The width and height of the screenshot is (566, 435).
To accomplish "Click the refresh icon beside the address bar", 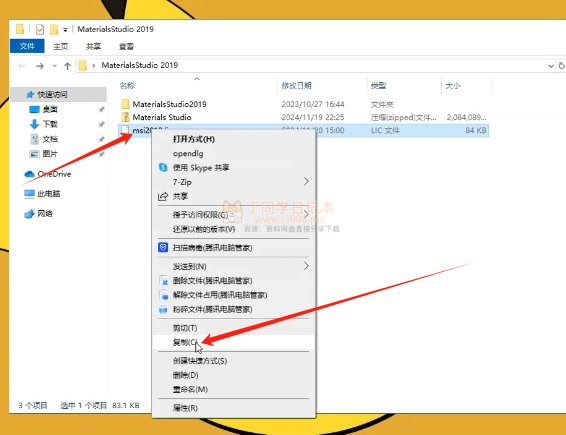I will [561, 66].
